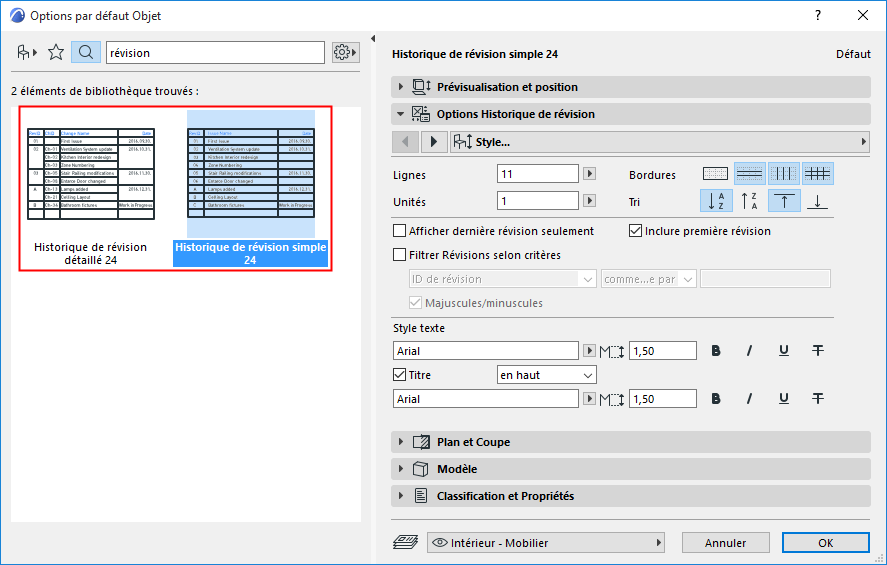This screenshot has width=887, height=565.
Task: Go to the previous options page arrow
Action: (x=406, y=141)
